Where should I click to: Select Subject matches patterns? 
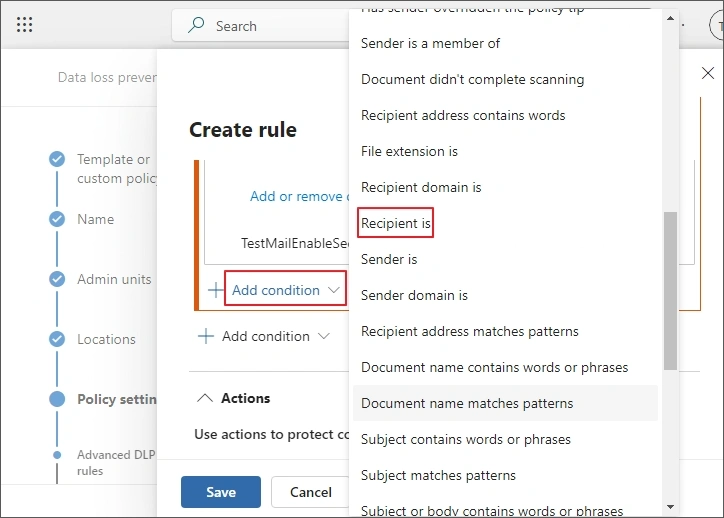(x=506, y=476)
